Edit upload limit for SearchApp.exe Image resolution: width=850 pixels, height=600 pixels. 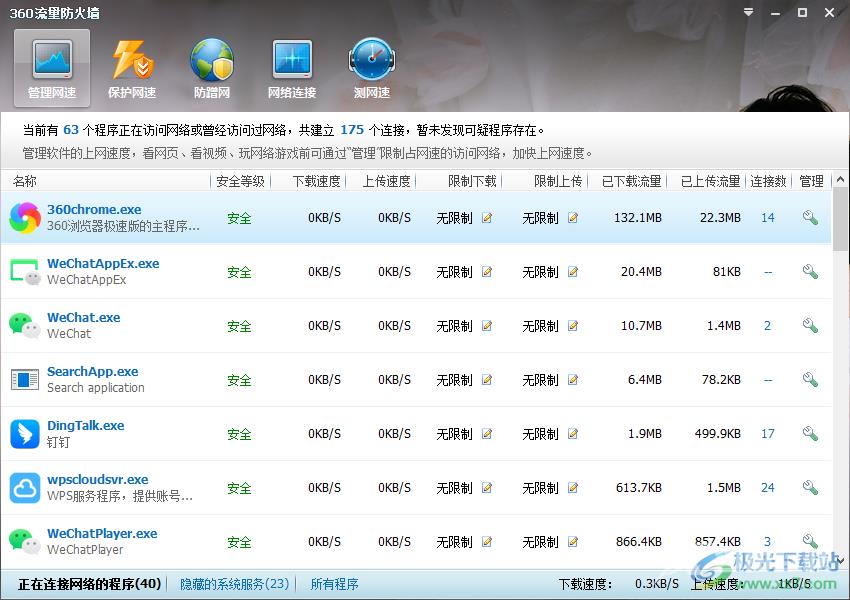click(x=572, y=380)
